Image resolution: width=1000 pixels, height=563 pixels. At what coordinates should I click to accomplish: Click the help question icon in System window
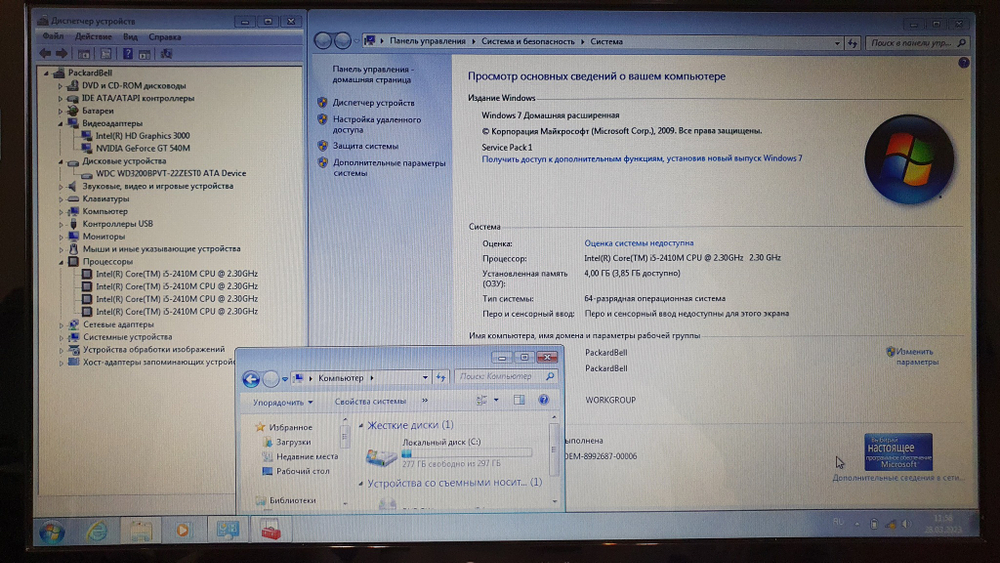click(964, 62)
